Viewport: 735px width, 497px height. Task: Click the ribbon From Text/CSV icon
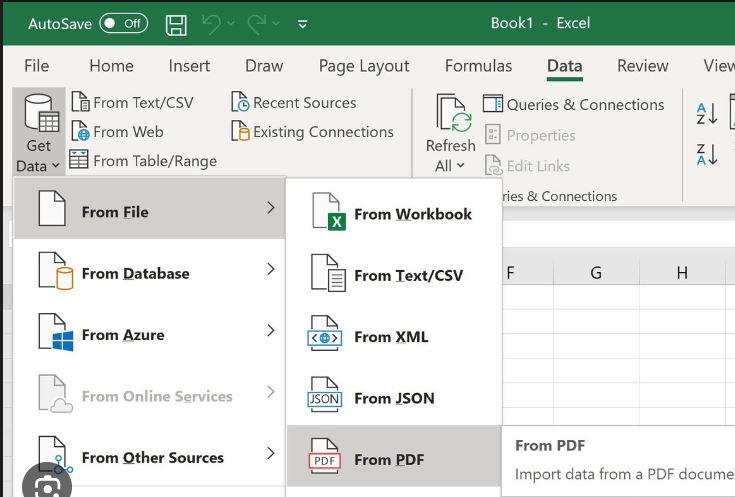coord(80,102)
